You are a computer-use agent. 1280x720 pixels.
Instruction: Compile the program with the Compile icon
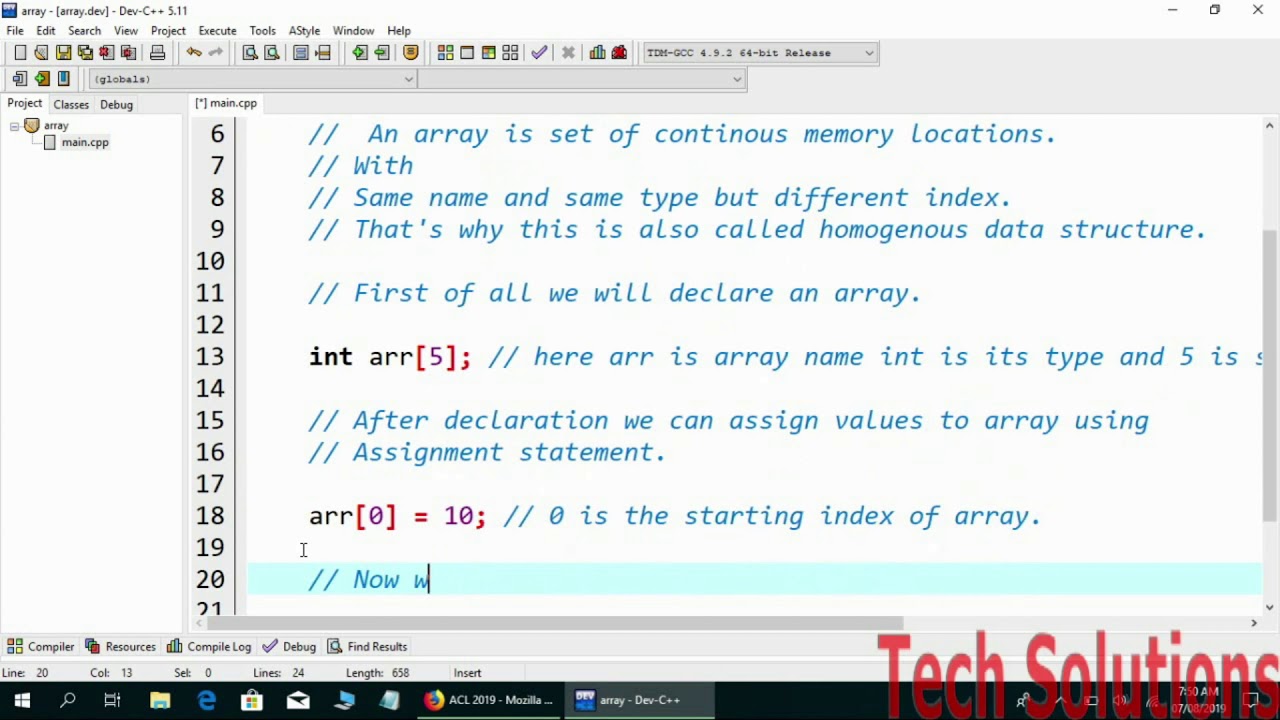pos(445,53)
